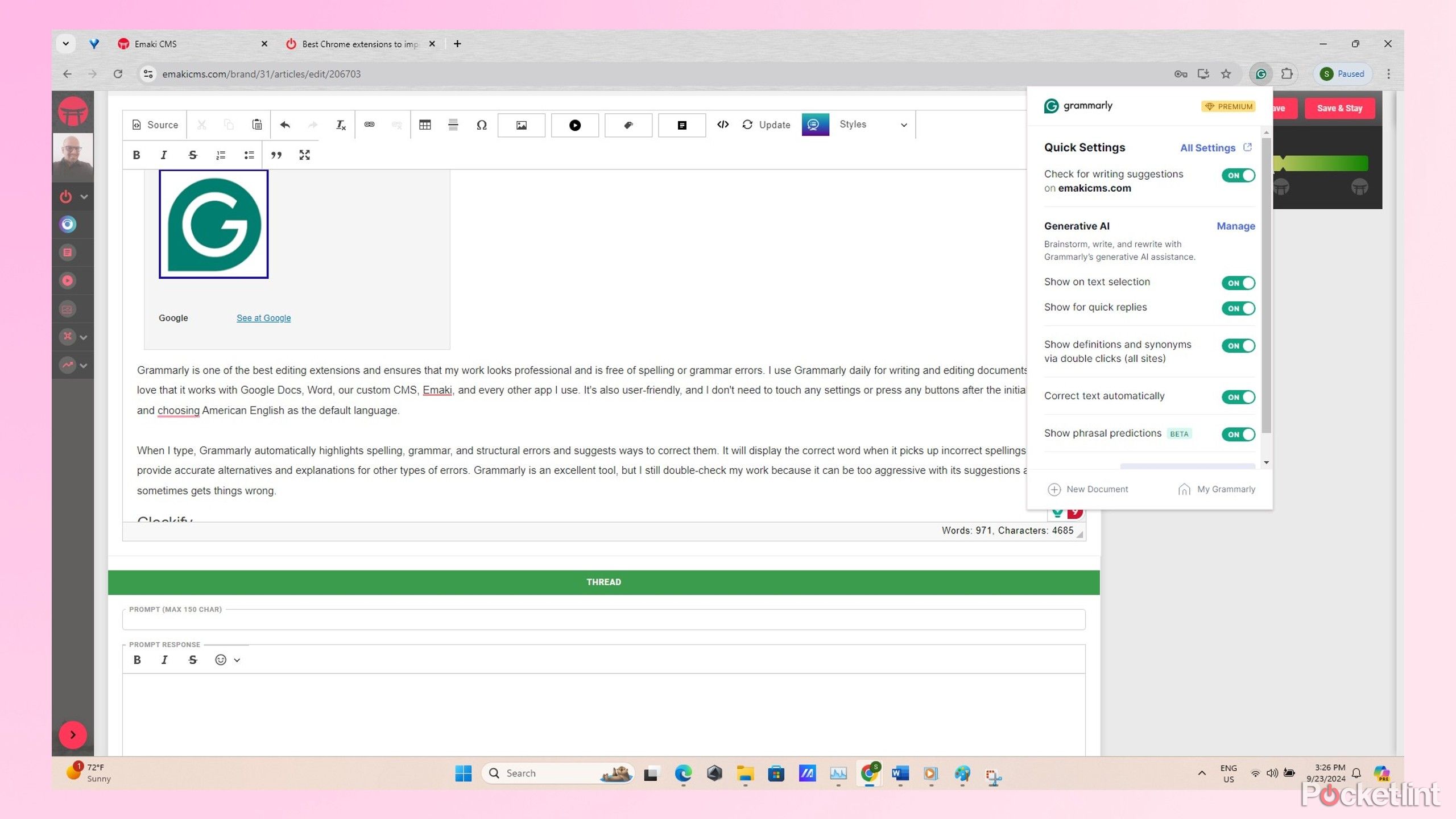This screenshot has width=1456, height=819.
Task: Maximize the editor with the expand icon
Action: tap(304, 155)
